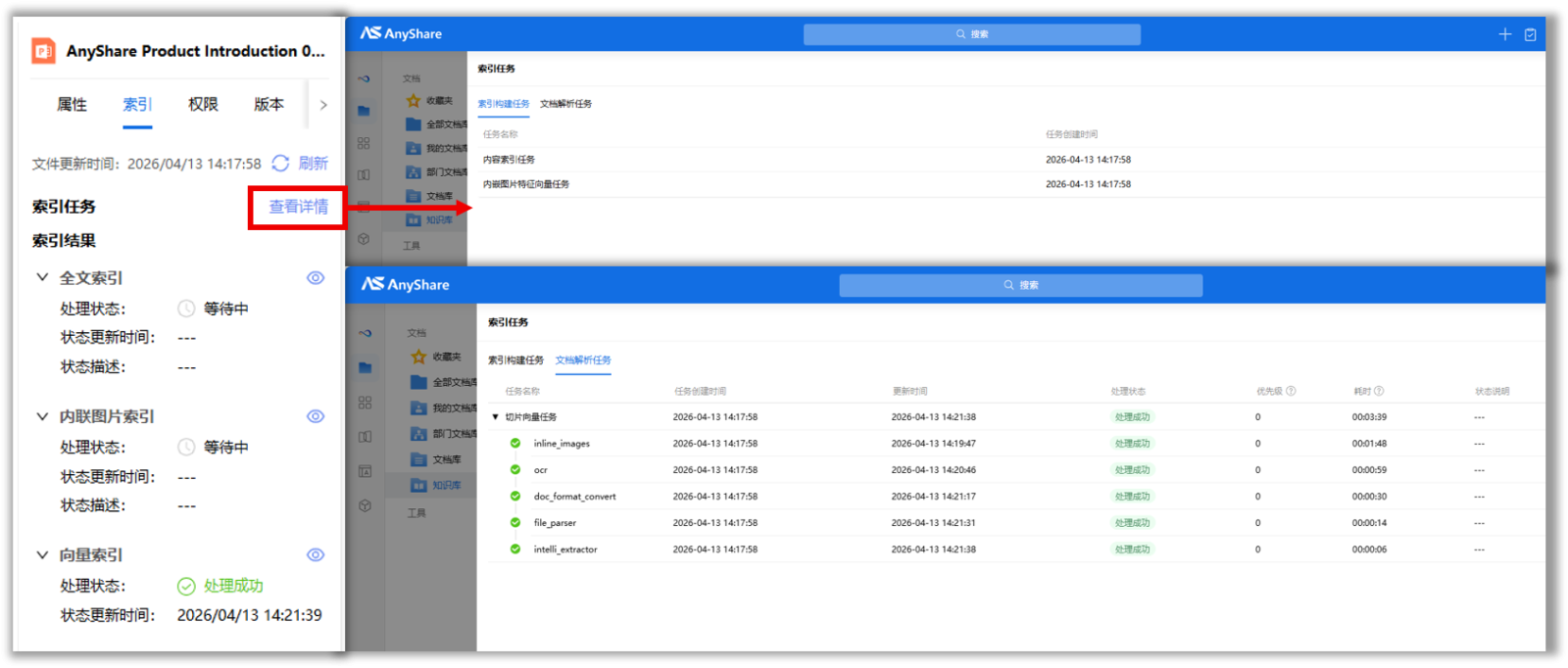Click the 耗时 help question-mark icon
1568x668 pixels.
click(1379, 391)
